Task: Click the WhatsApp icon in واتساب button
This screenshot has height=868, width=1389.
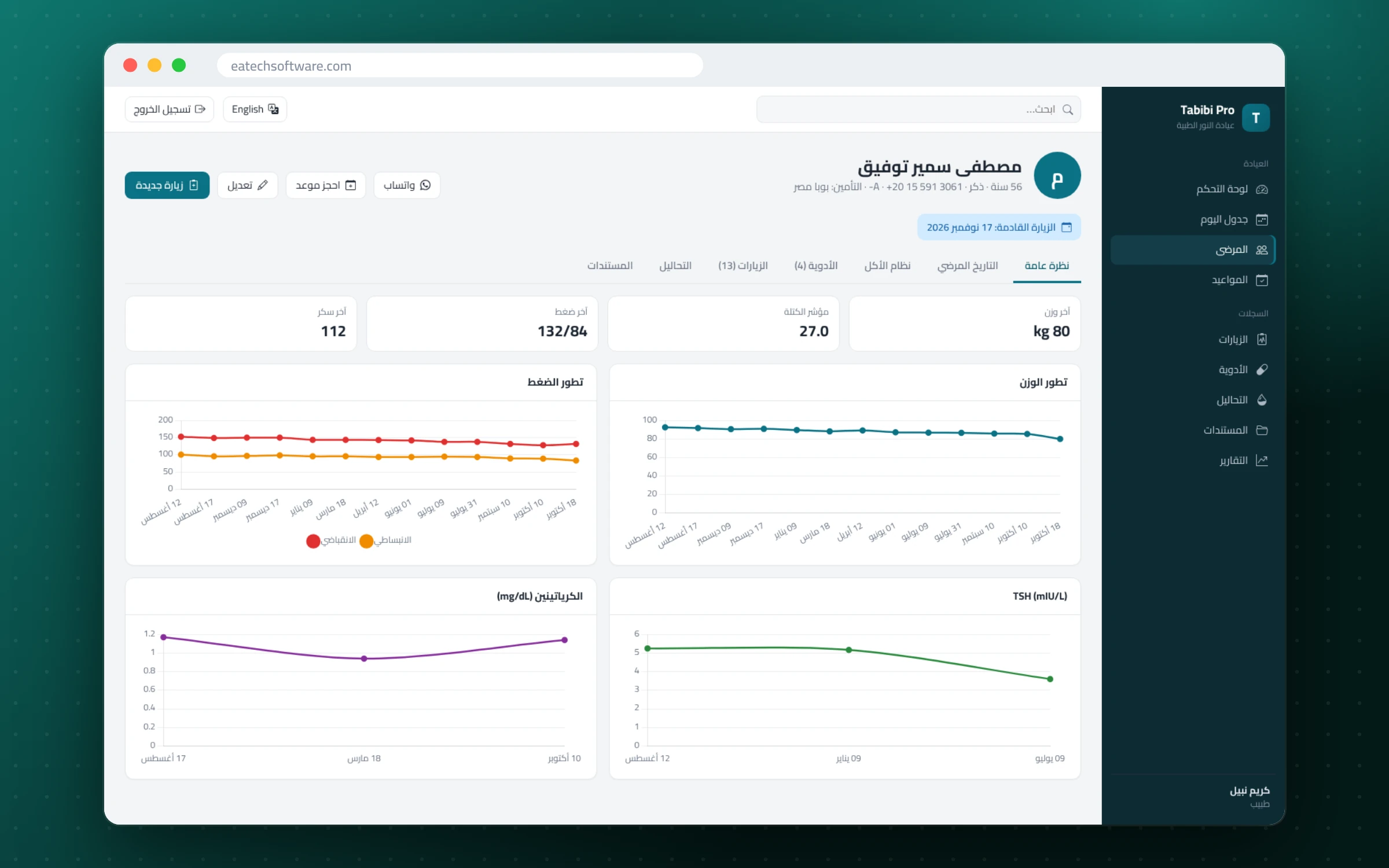Action: pyautogui.click(x=425, y=185)
